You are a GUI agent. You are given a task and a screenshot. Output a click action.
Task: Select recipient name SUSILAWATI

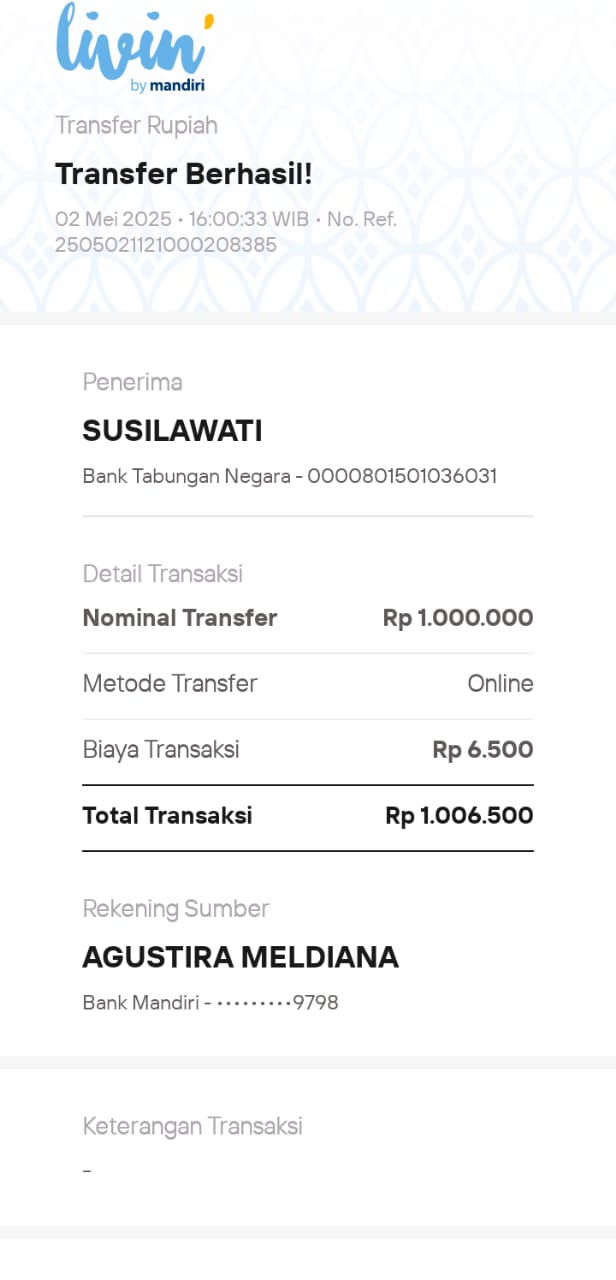(172, 431)
